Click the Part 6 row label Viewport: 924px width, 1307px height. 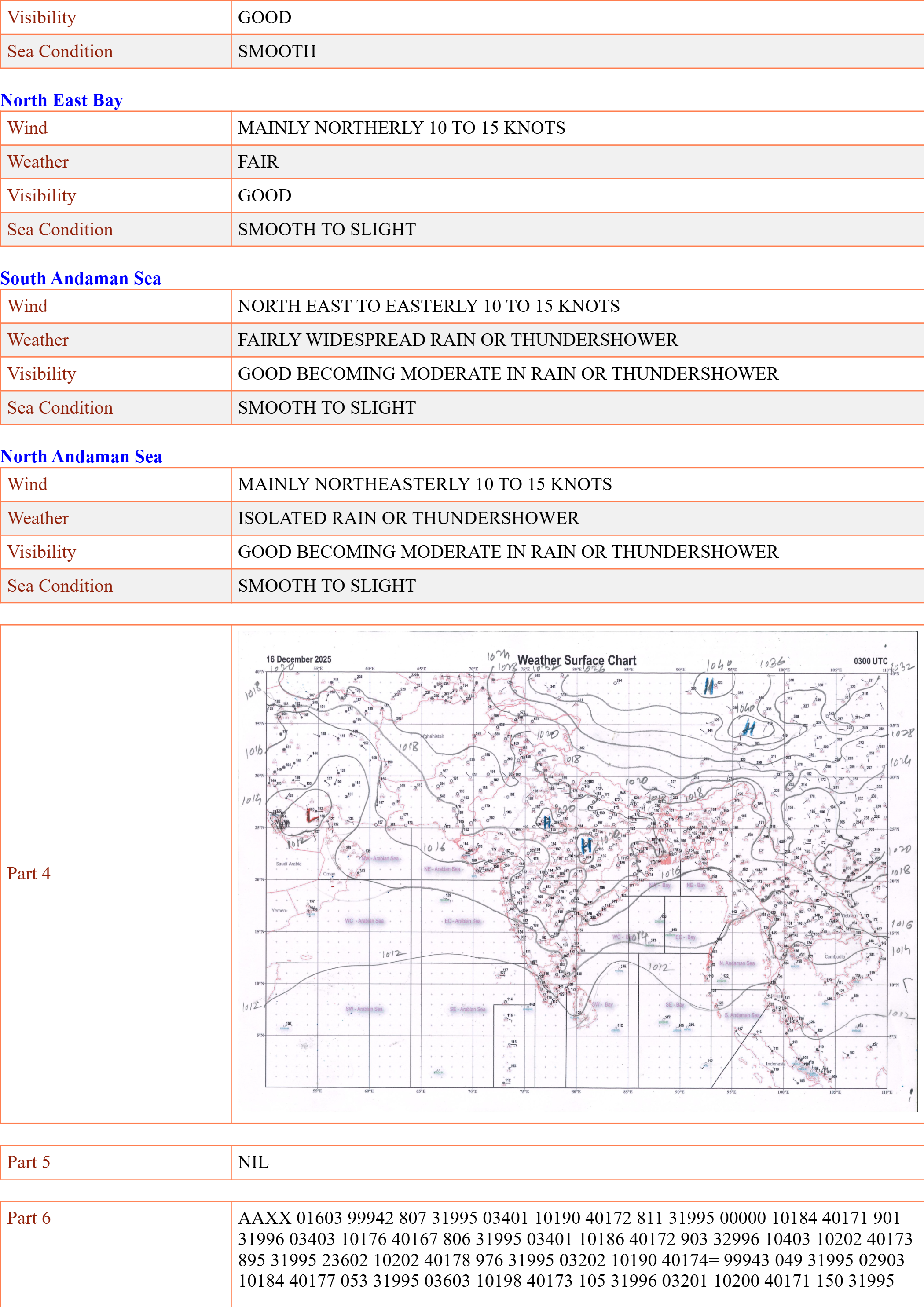(x=29, y=1218)
